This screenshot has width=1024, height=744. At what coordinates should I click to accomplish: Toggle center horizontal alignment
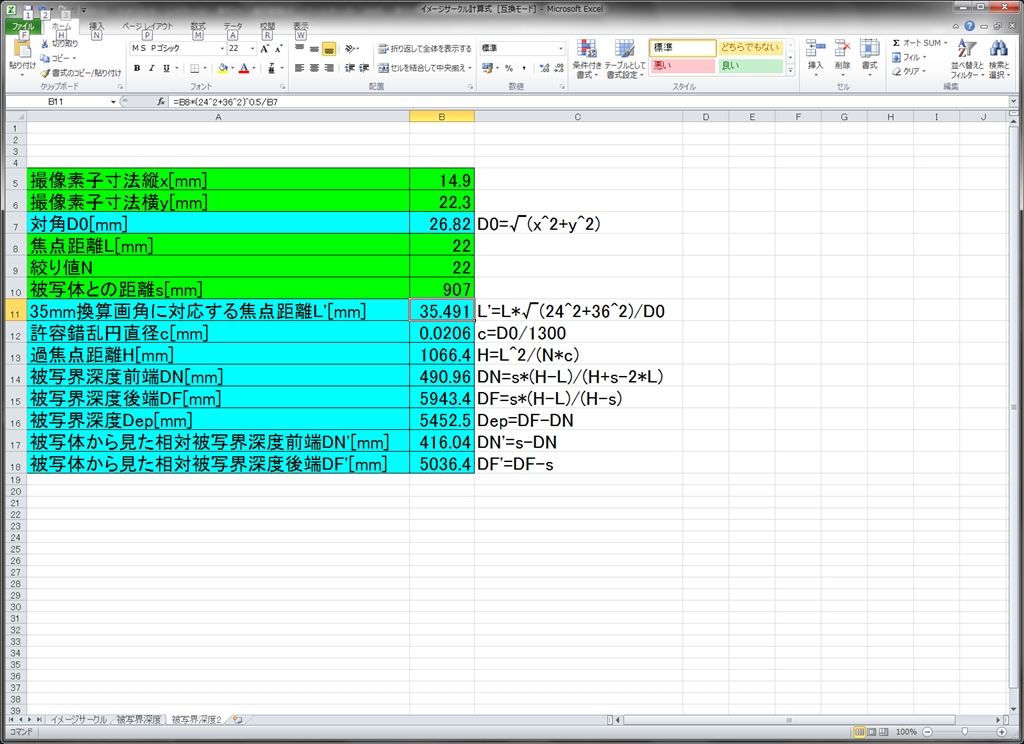(x=314, y=68)
